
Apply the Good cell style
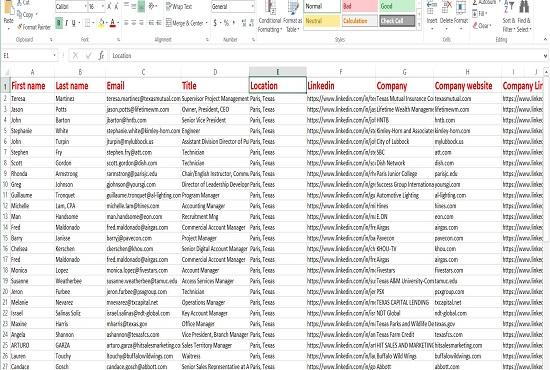[x=397, y=6]
